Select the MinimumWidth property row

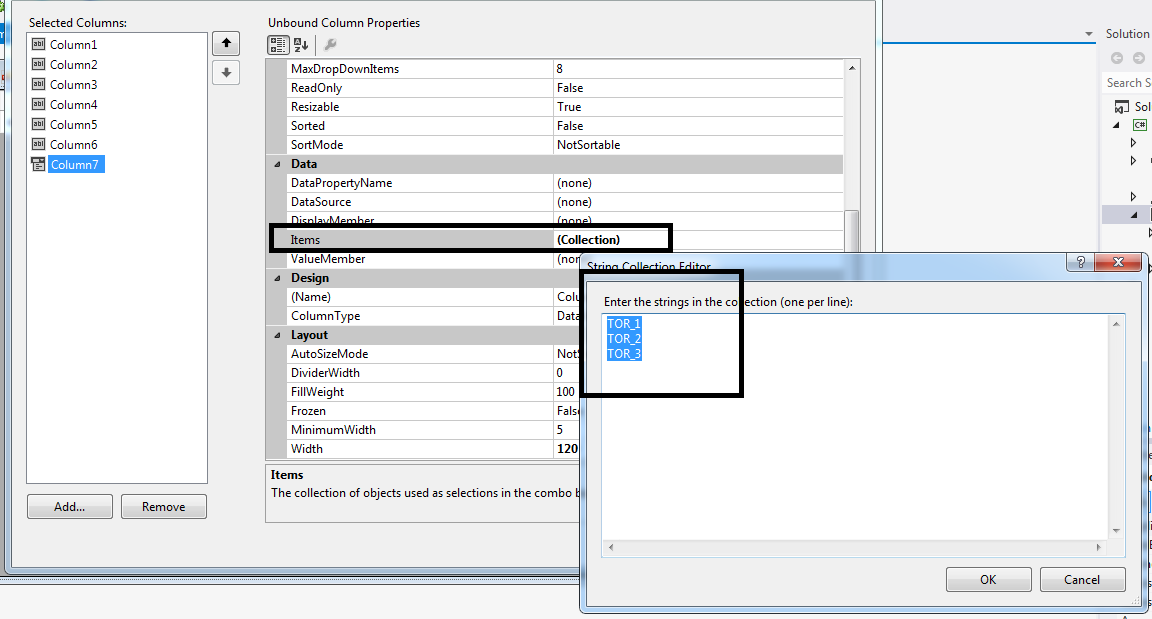click(433, 430)
